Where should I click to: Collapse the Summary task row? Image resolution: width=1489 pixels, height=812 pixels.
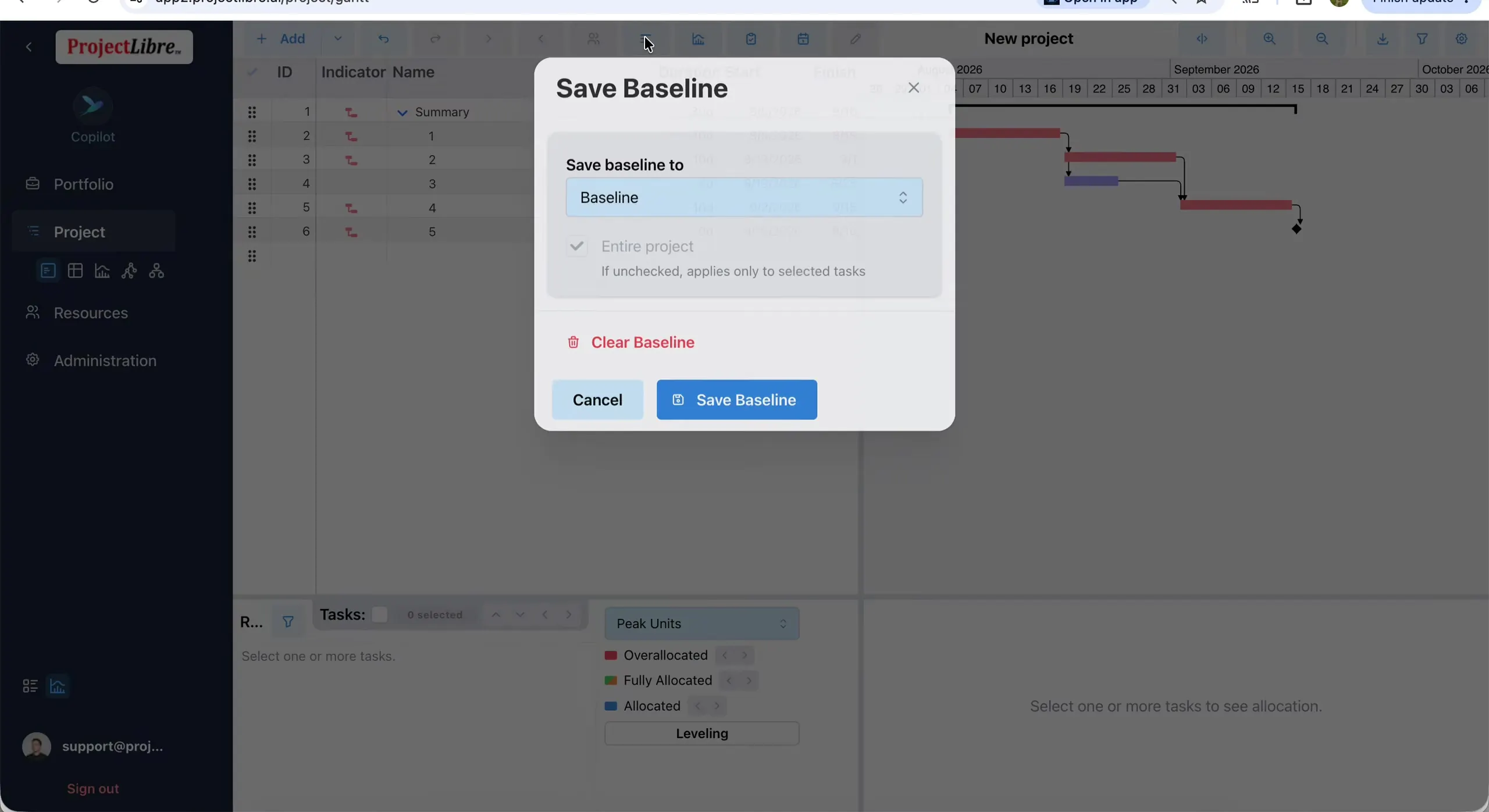tap(402, 112)
